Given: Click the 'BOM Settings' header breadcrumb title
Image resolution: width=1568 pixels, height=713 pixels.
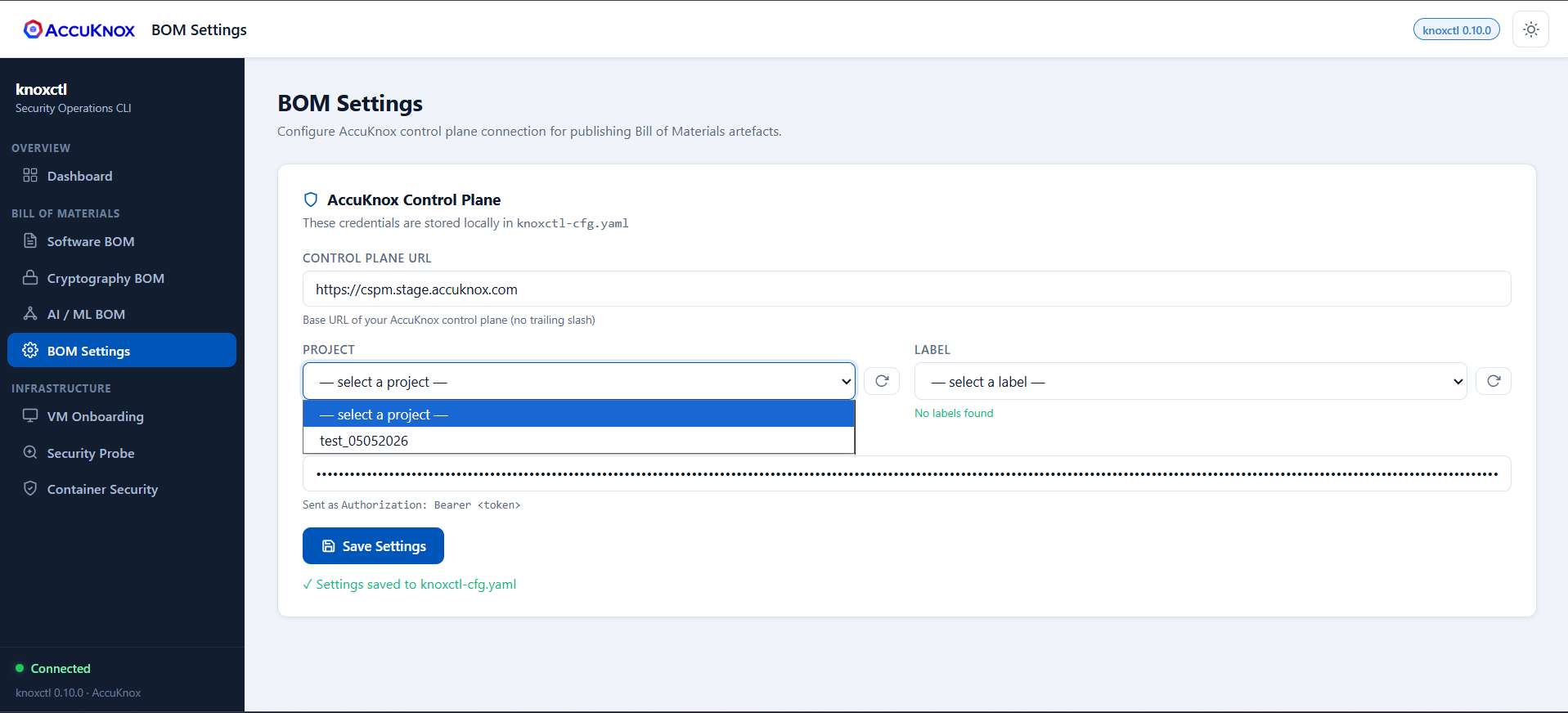Looking at the screenshot, I should [199, 29].
